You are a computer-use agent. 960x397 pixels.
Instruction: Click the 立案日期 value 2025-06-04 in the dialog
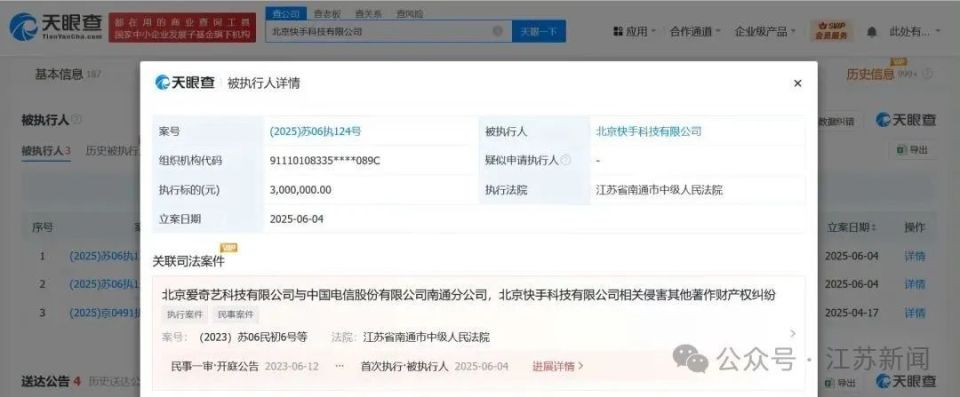296,219
